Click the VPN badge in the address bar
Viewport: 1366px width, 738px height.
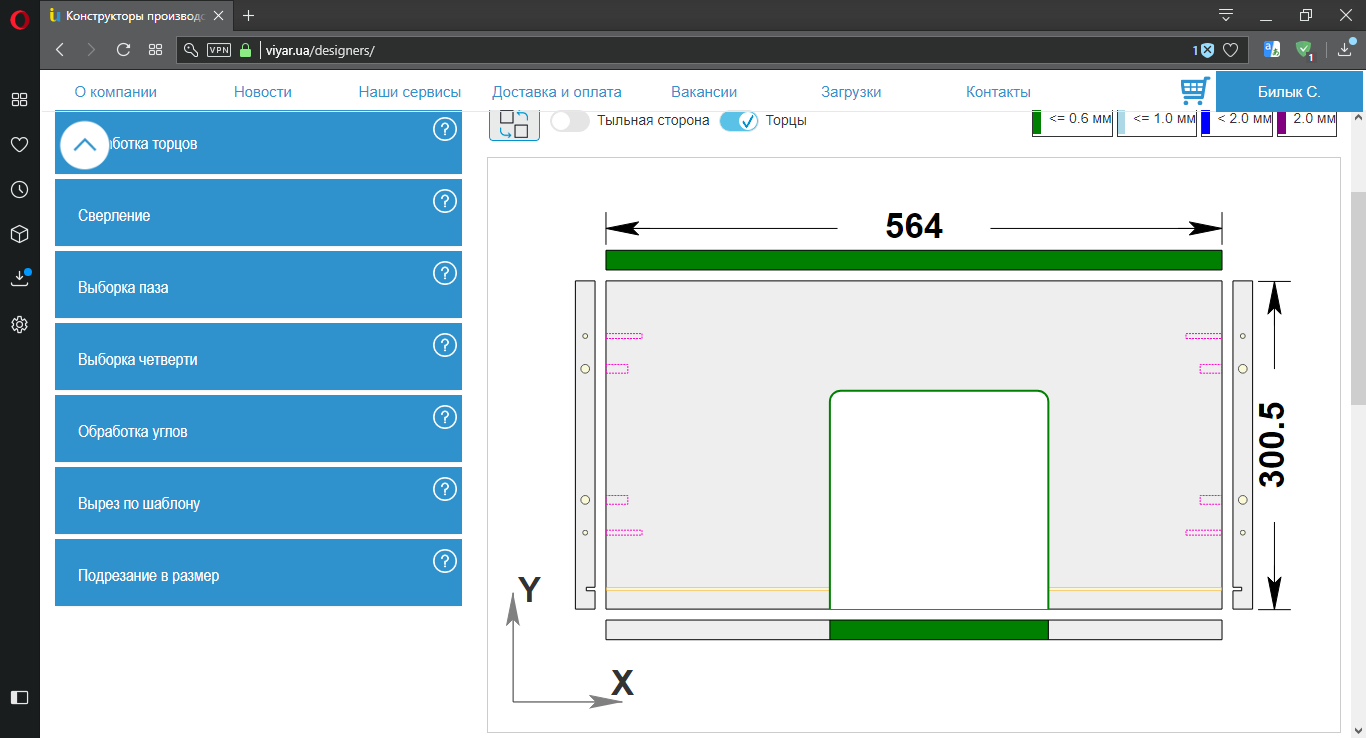(x=219, y=50)
